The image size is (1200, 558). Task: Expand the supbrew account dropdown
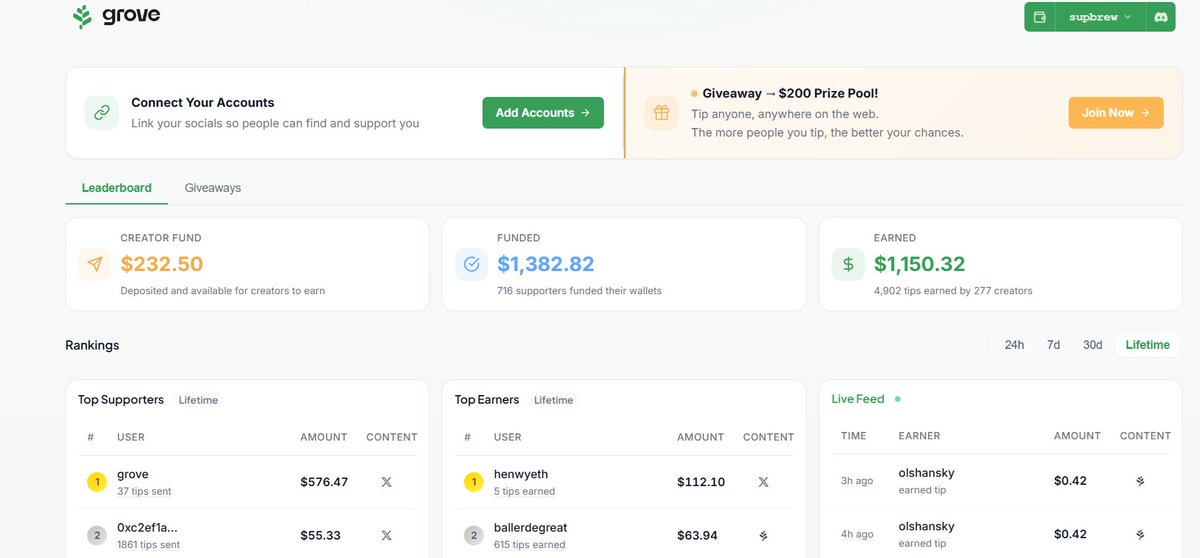(1100, 17)
